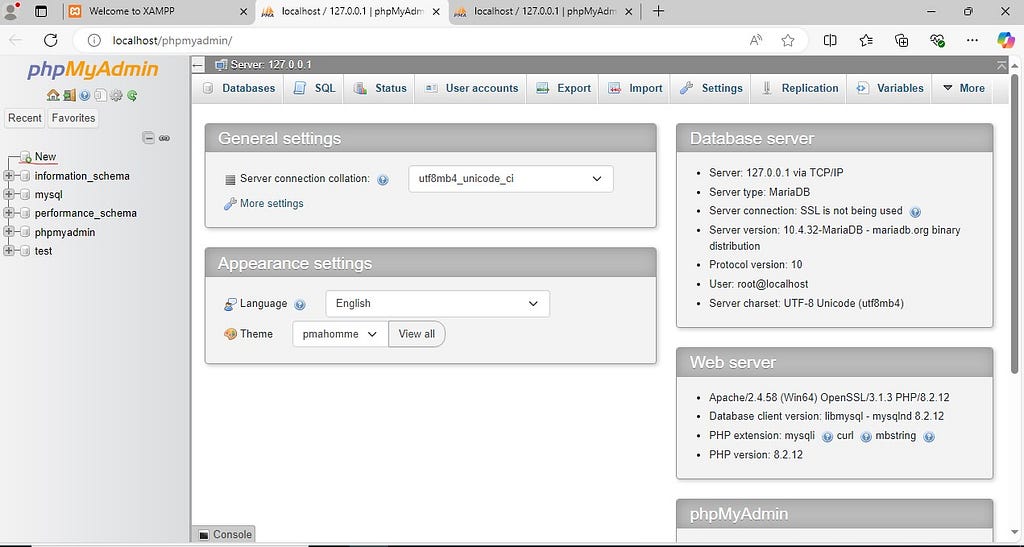
Task: Open navigation panel settings gear icon
Action: click(x=116, y=95)
